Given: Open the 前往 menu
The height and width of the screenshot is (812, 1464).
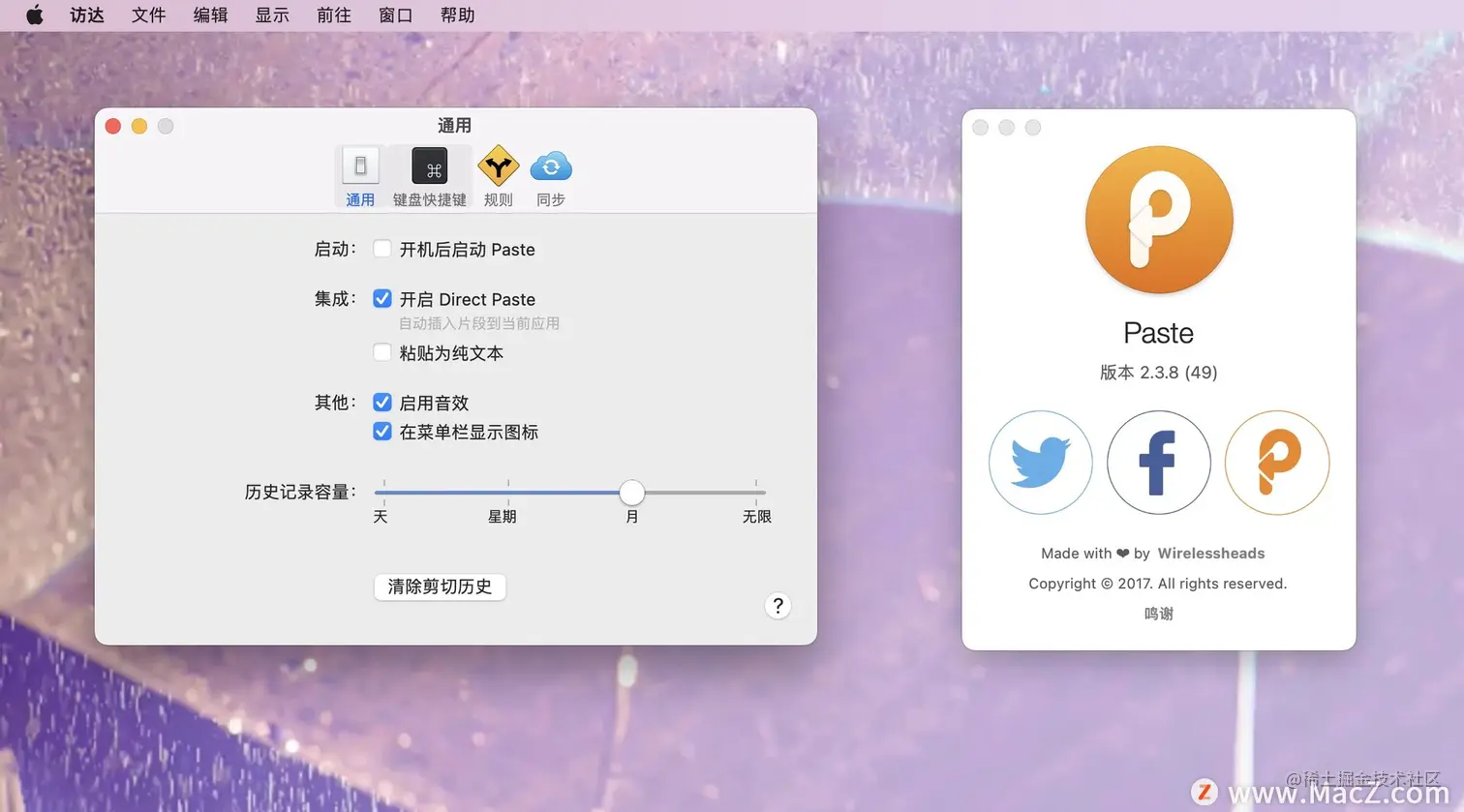Looking at the screenshot, I should tap(334, 15).
